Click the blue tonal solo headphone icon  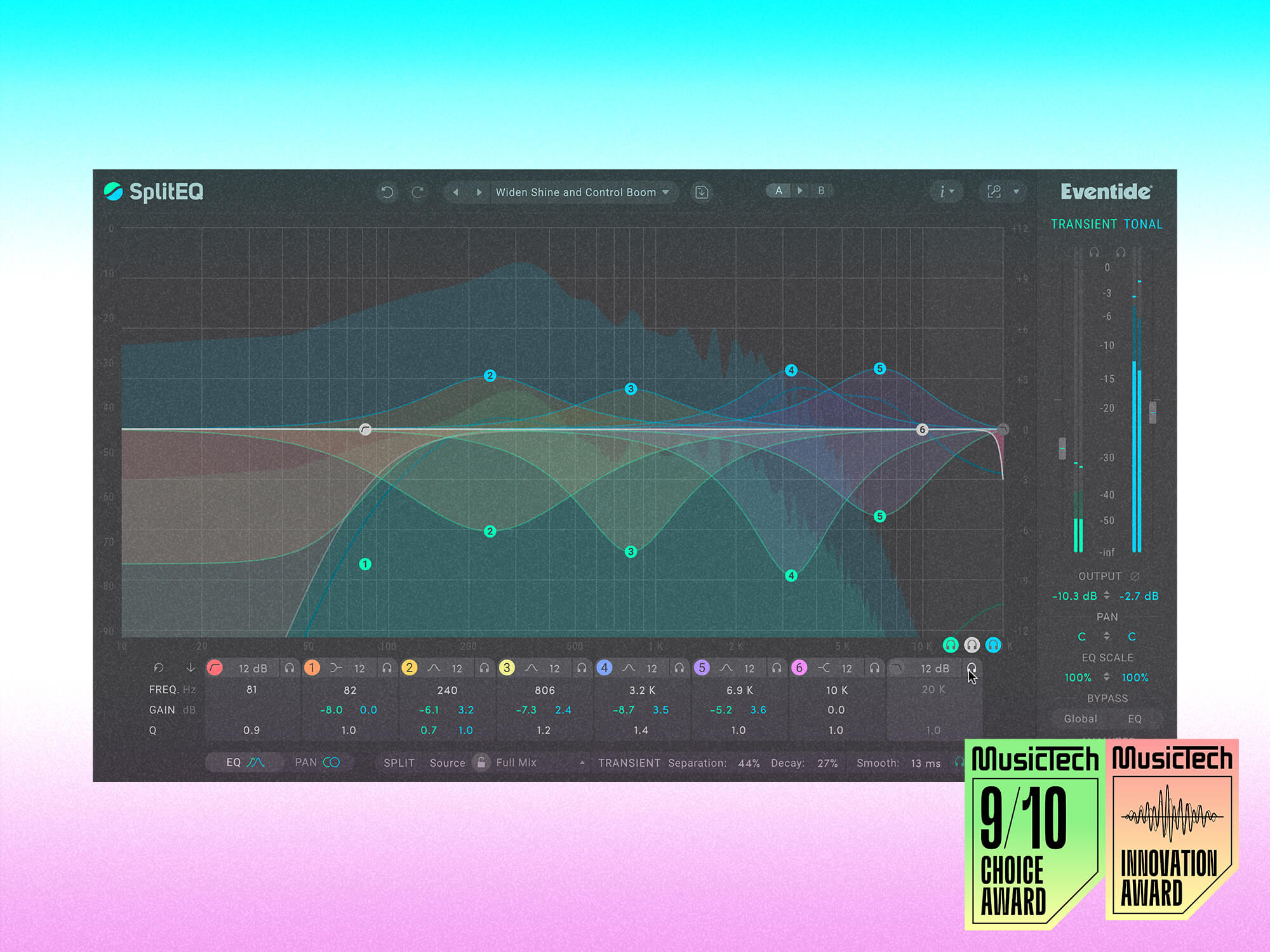point(994,645)
